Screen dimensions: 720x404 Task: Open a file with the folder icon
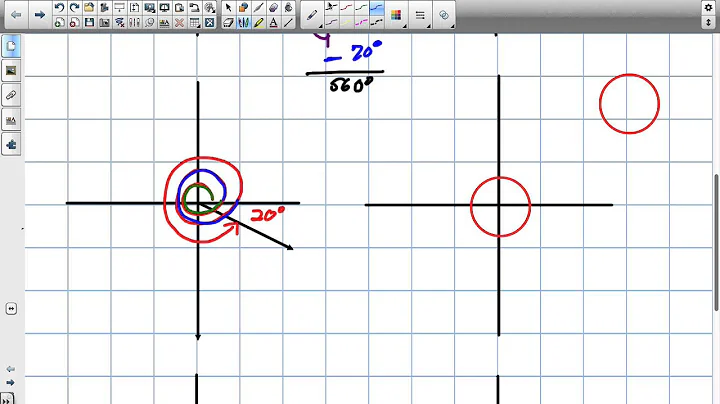(x=90, y=7)
